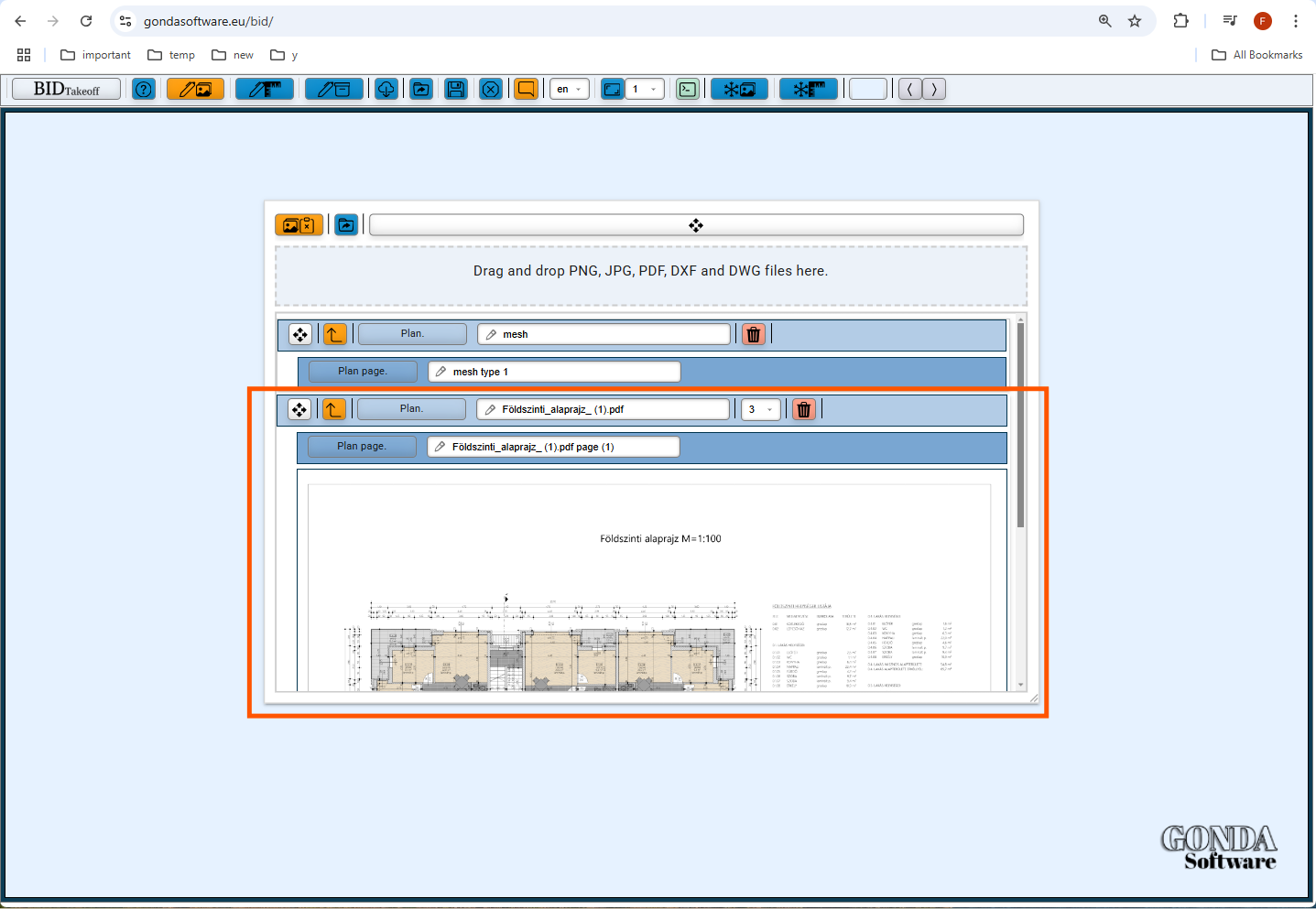Click the orange image-delete icon in plan panel

(299, 224)
